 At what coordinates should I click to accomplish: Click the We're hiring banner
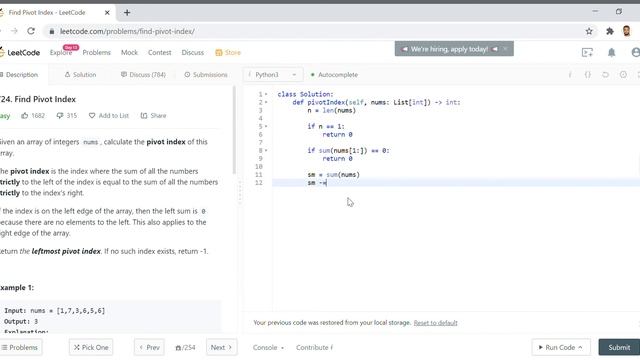click(x=449, y=49)
